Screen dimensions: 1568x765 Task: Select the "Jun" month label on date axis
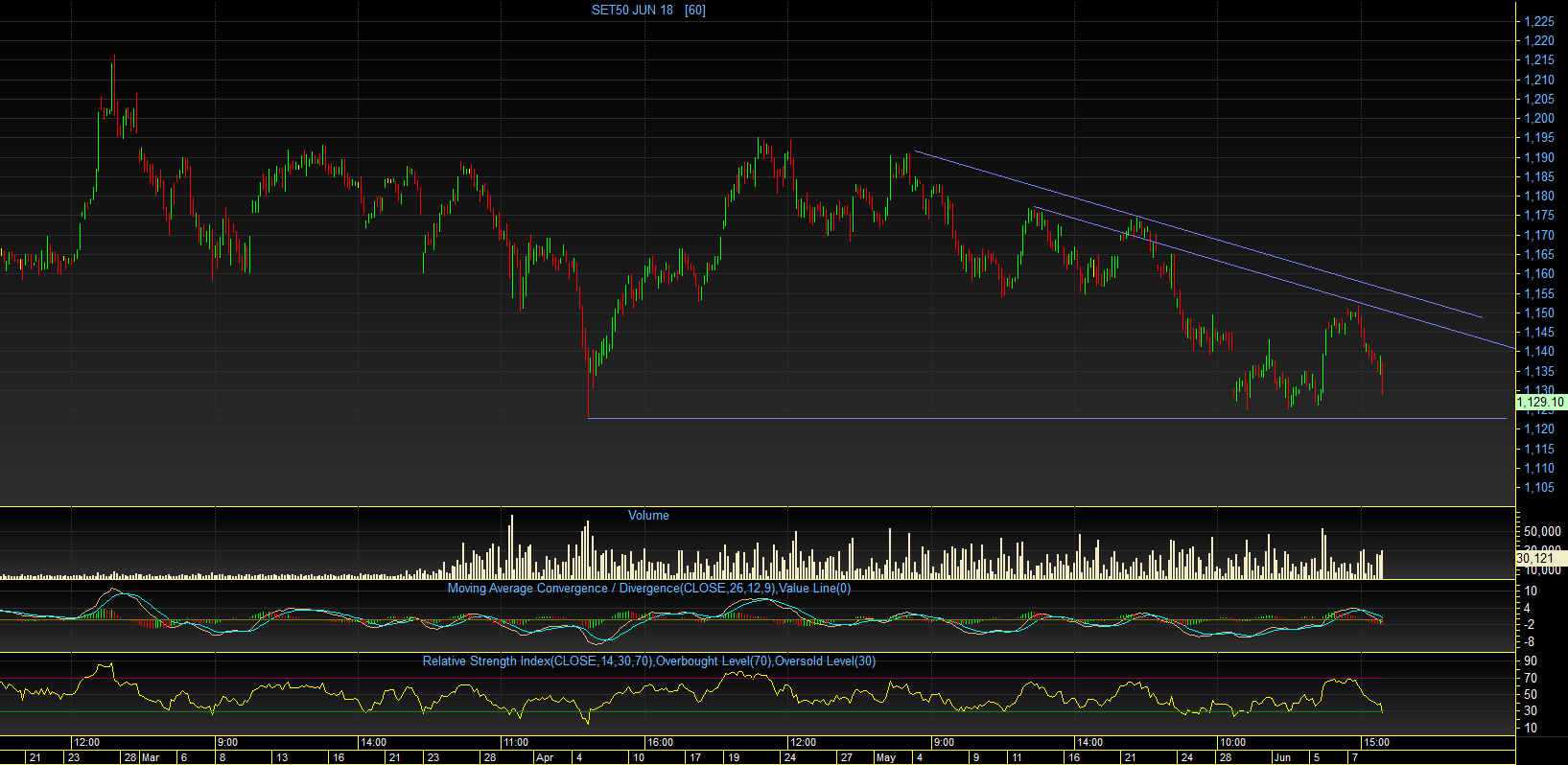1282,757
